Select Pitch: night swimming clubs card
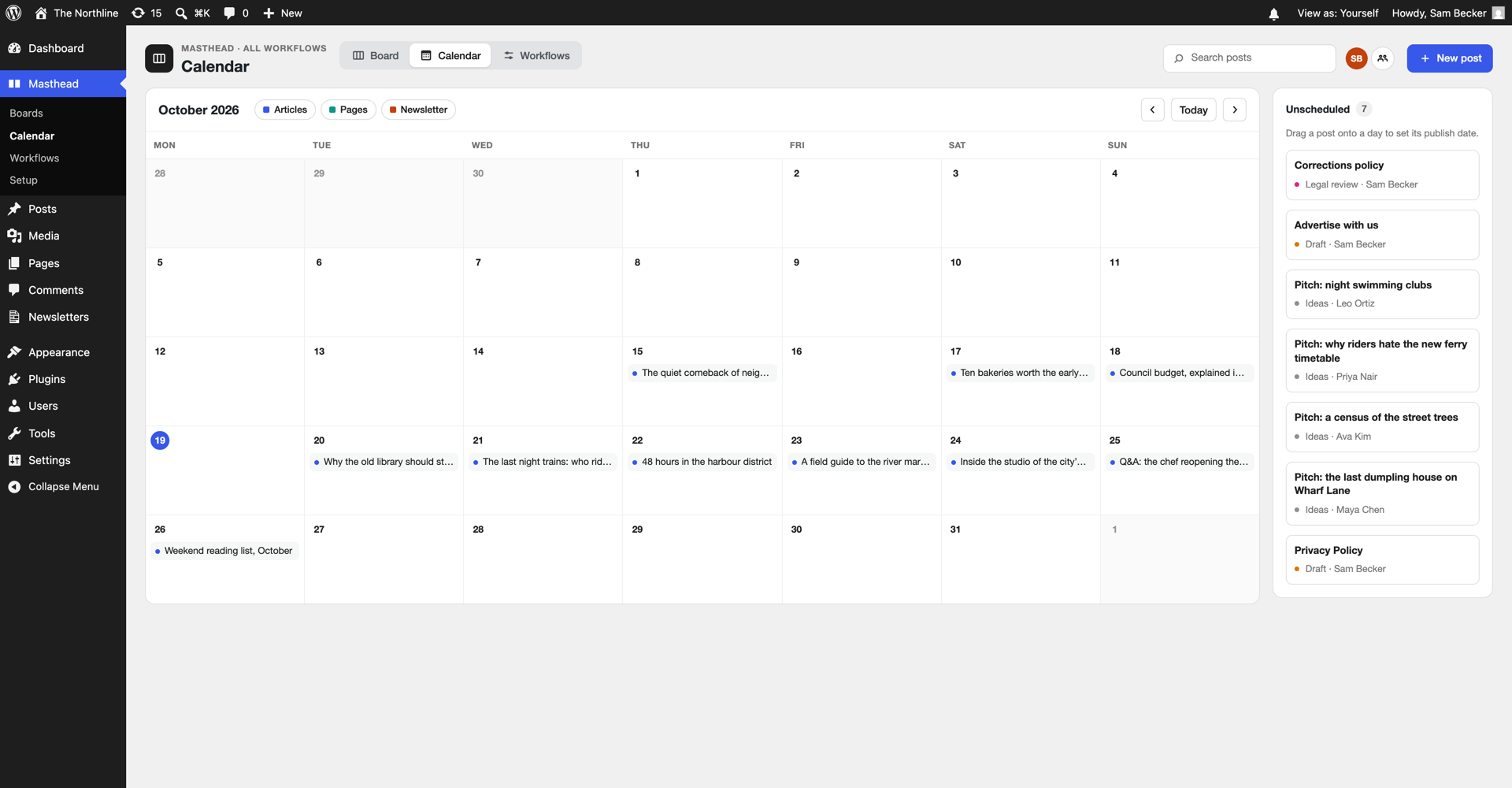Image resolution: width=1512 pixels, height=788 pixels. coord(1382,294)
